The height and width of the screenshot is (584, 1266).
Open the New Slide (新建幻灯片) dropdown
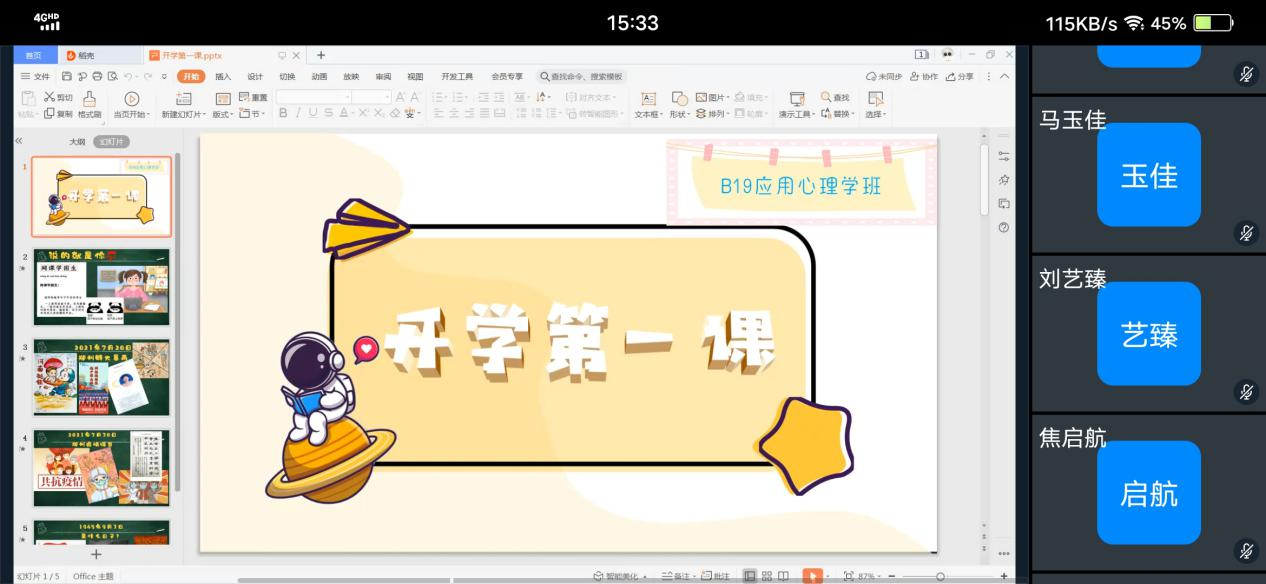coord(185,114)
